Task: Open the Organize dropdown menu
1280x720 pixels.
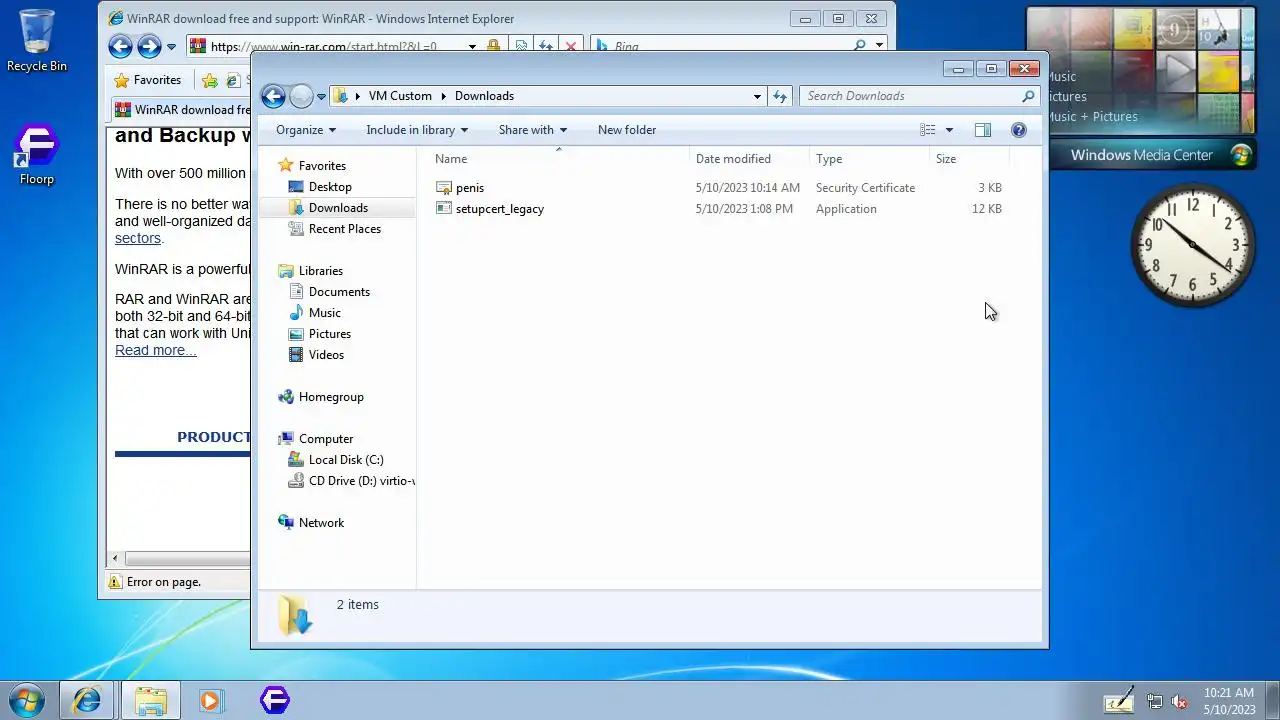Action: (306, 130)
